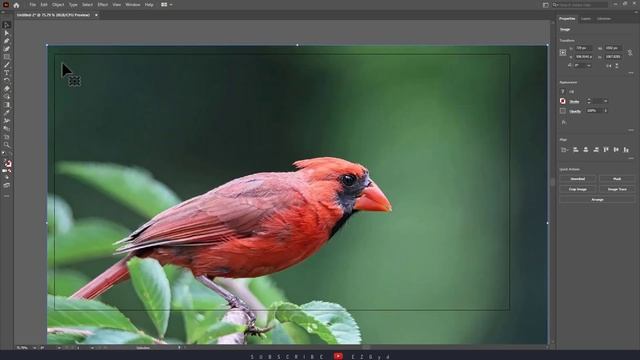Click the reference point locator
Image resolution: width=640 pixels, height=360 pixels.
pos(563,53)
